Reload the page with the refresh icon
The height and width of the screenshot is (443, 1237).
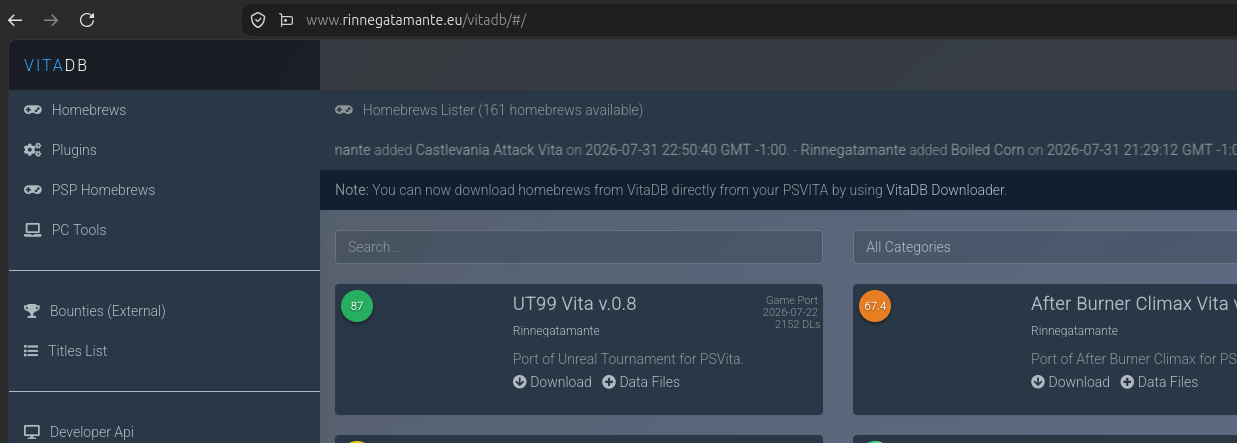pos(87,20)
